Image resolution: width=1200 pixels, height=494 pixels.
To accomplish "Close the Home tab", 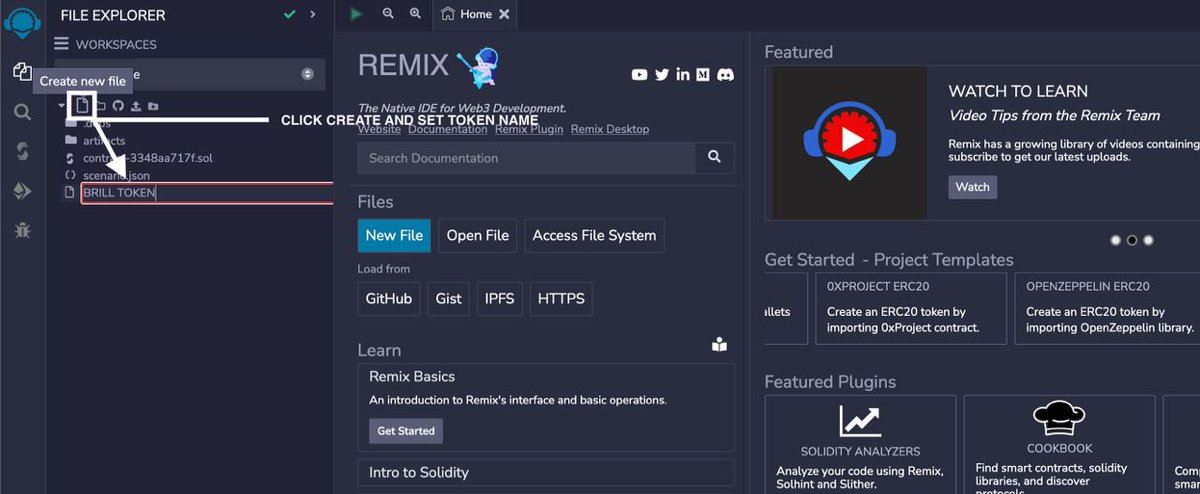I will pyautogui.click(x=504, y=14).
